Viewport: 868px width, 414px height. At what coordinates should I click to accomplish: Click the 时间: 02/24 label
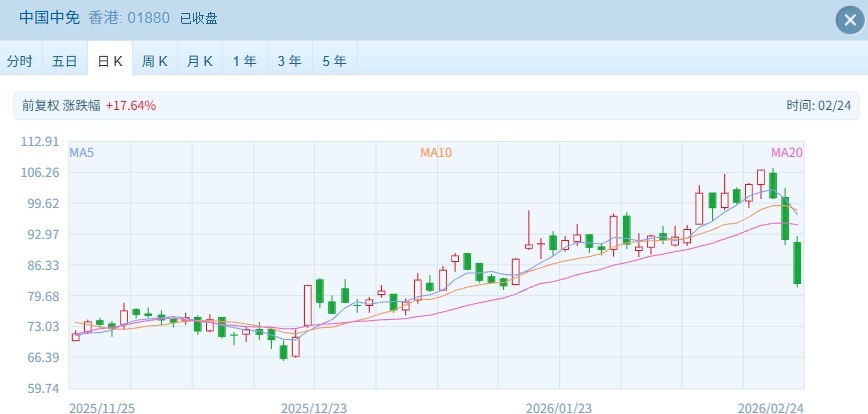818,105
